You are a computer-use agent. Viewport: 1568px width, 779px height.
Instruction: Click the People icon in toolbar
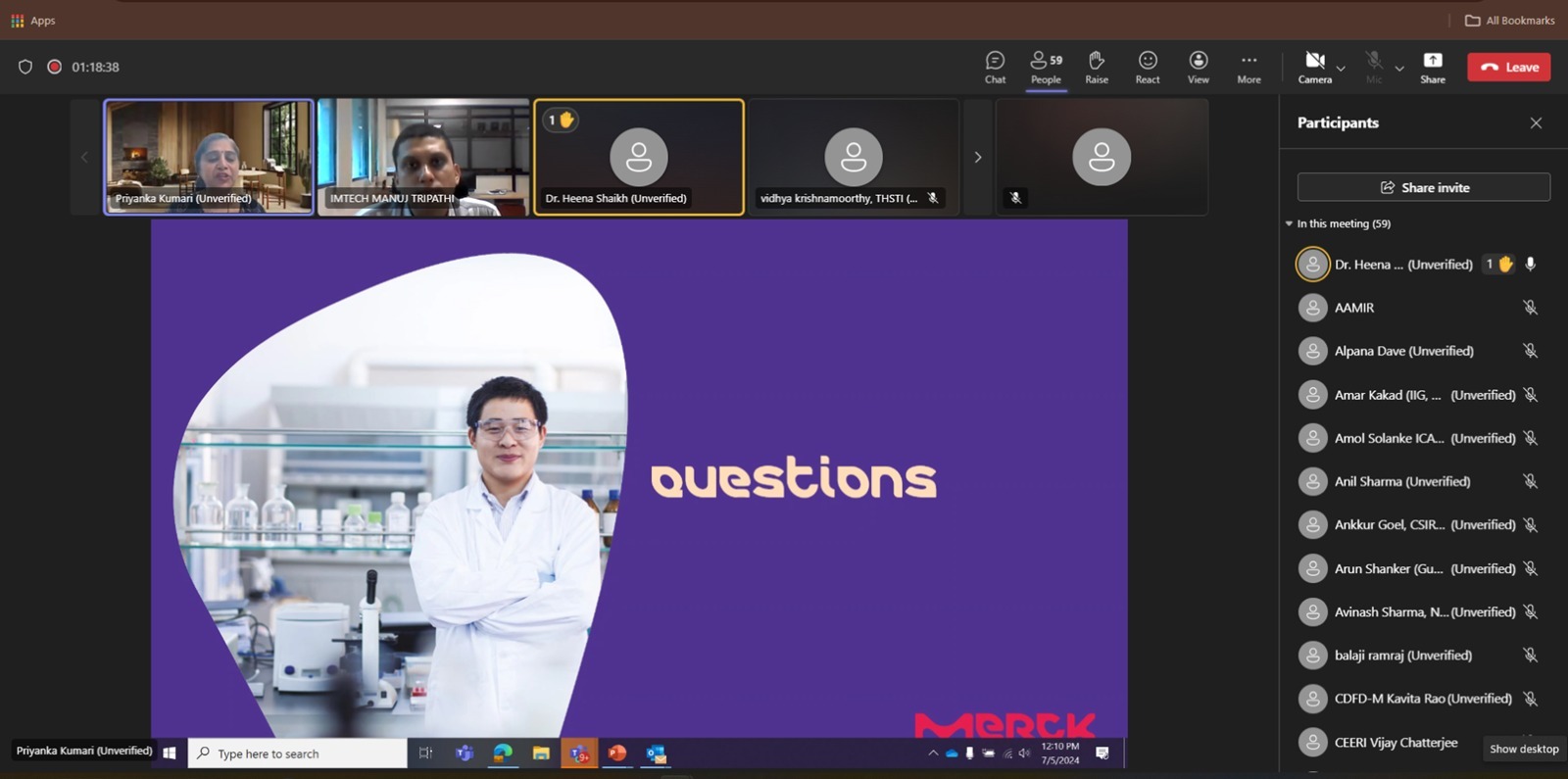[1046, 67]
